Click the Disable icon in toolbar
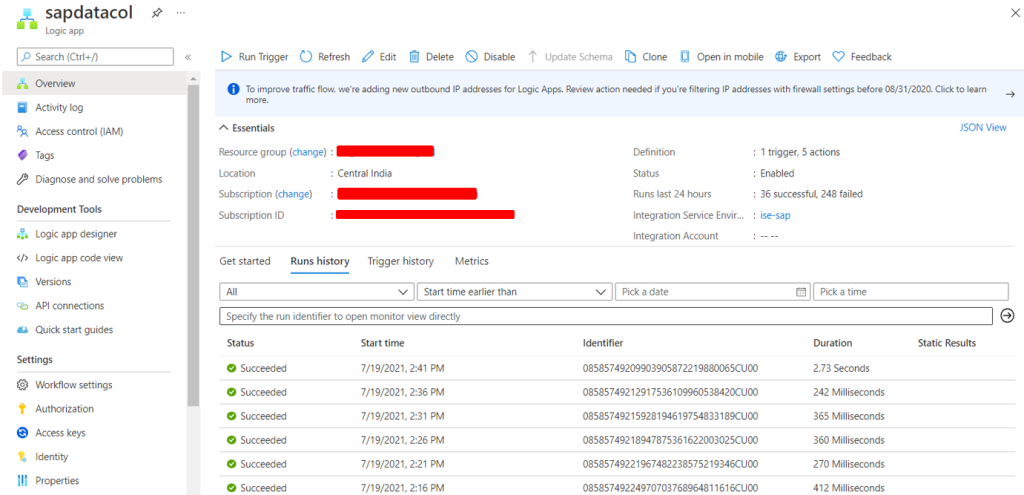 click(472, 57)
